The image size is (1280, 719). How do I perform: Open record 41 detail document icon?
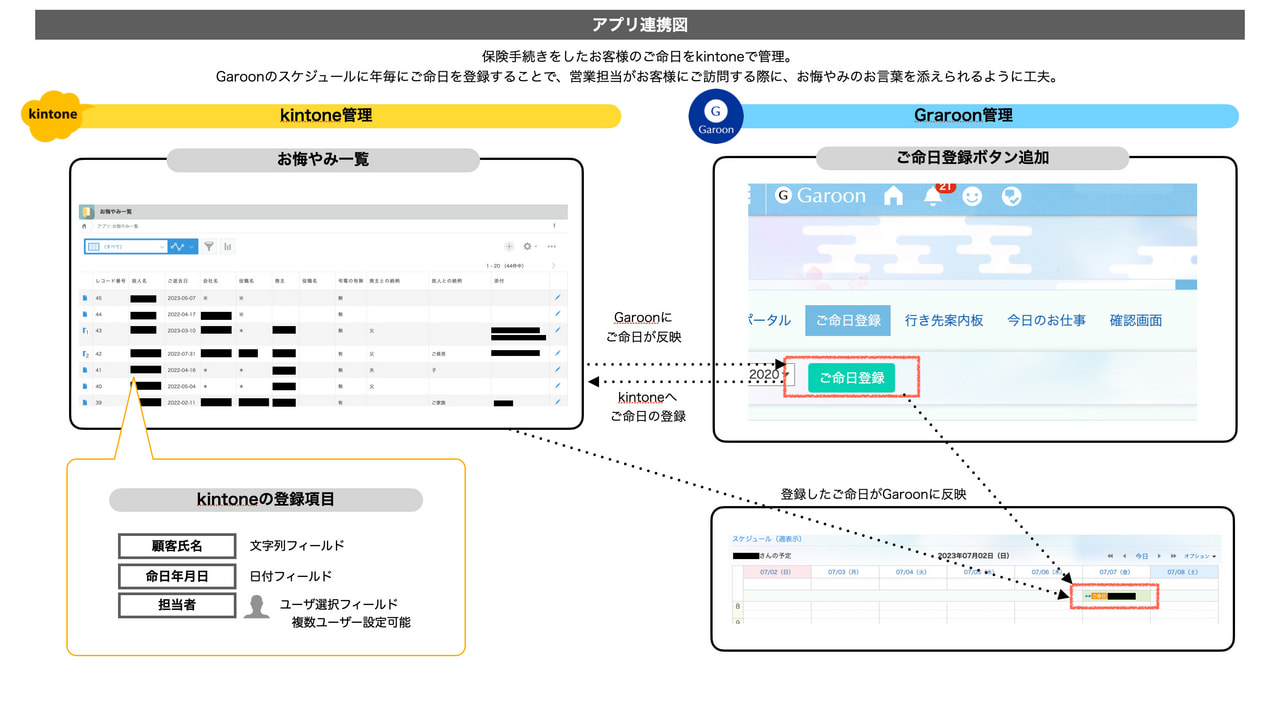85,370
